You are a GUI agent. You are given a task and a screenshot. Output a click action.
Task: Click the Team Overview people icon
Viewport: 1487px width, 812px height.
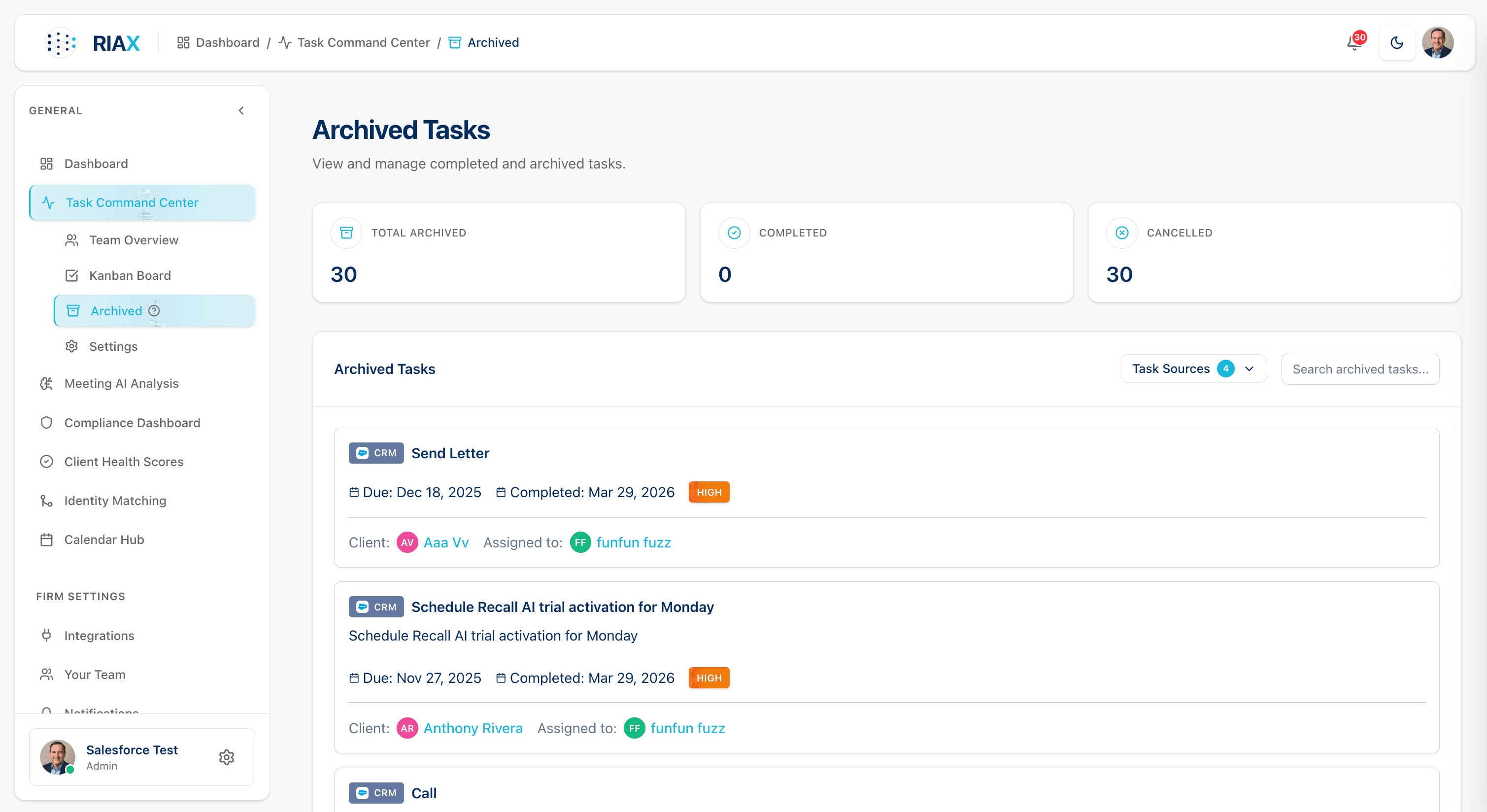click(71, 240)
